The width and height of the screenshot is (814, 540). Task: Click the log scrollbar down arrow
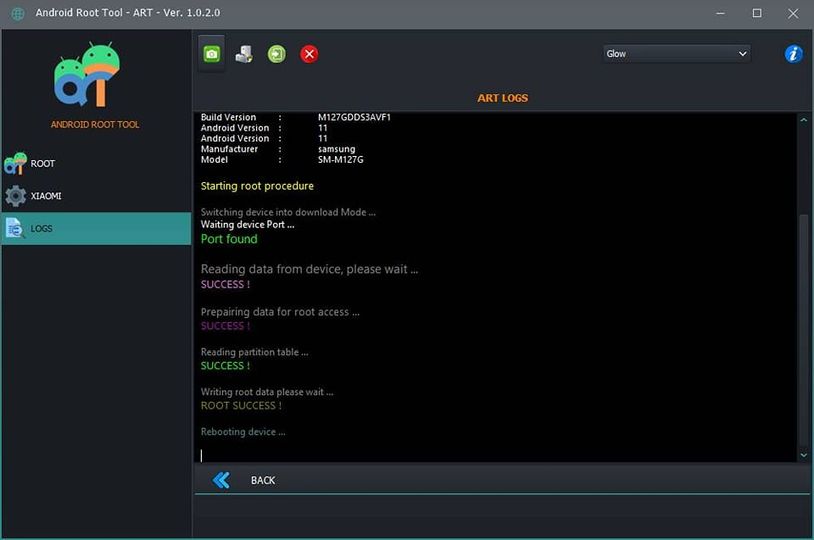[x=804, y=455]
